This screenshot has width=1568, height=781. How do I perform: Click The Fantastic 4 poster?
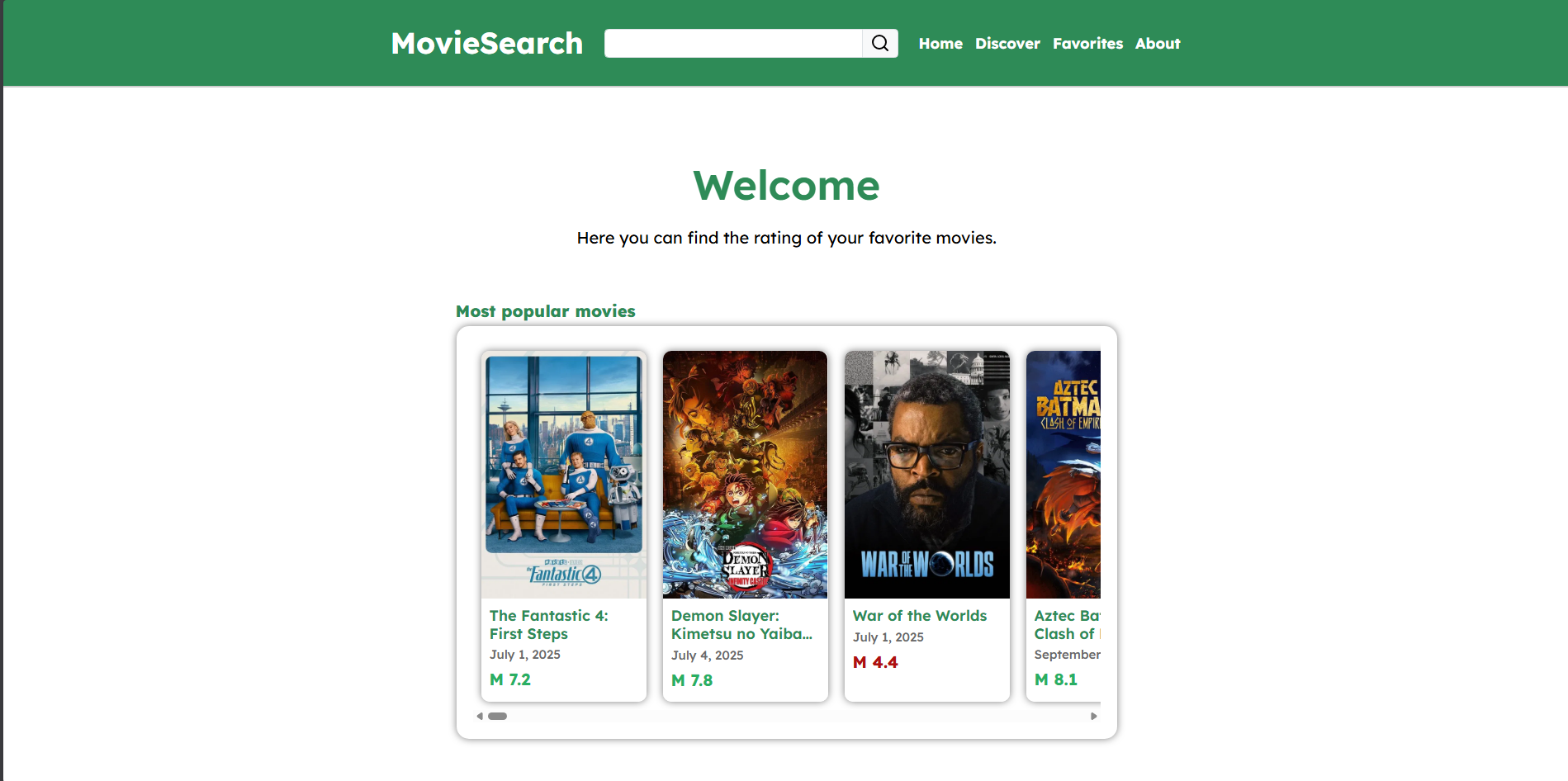[x=564, y=474]
